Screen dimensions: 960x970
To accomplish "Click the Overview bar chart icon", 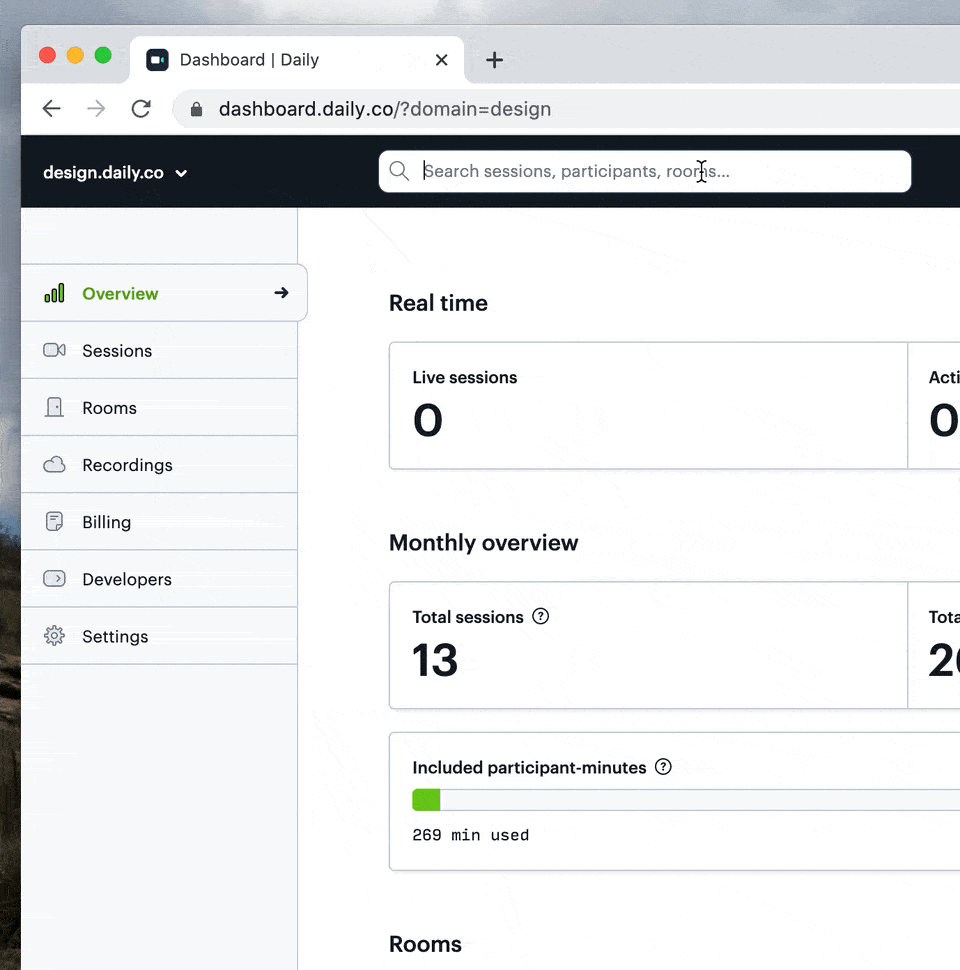I will (x=54, y=293).
